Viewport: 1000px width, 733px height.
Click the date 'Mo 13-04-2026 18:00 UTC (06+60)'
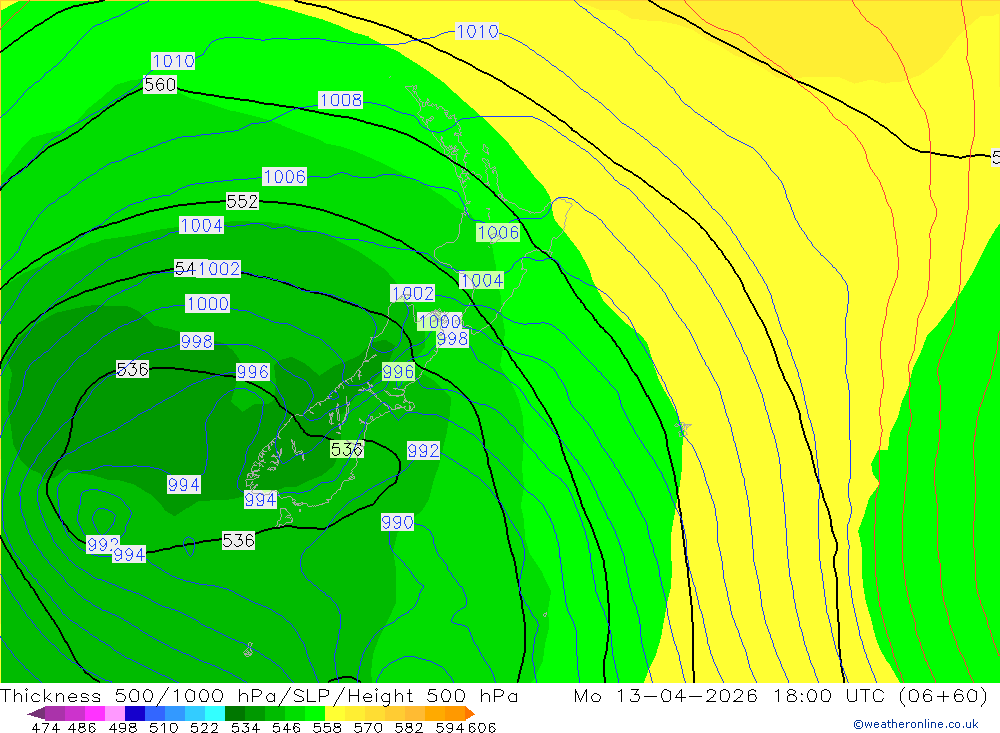coord(781,695)
